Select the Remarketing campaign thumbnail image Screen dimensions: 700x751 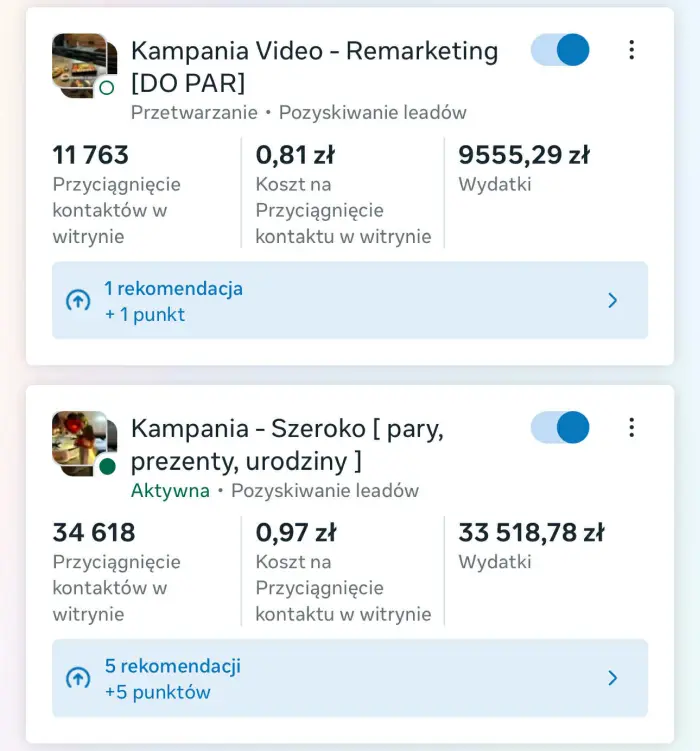click(78, 64)
